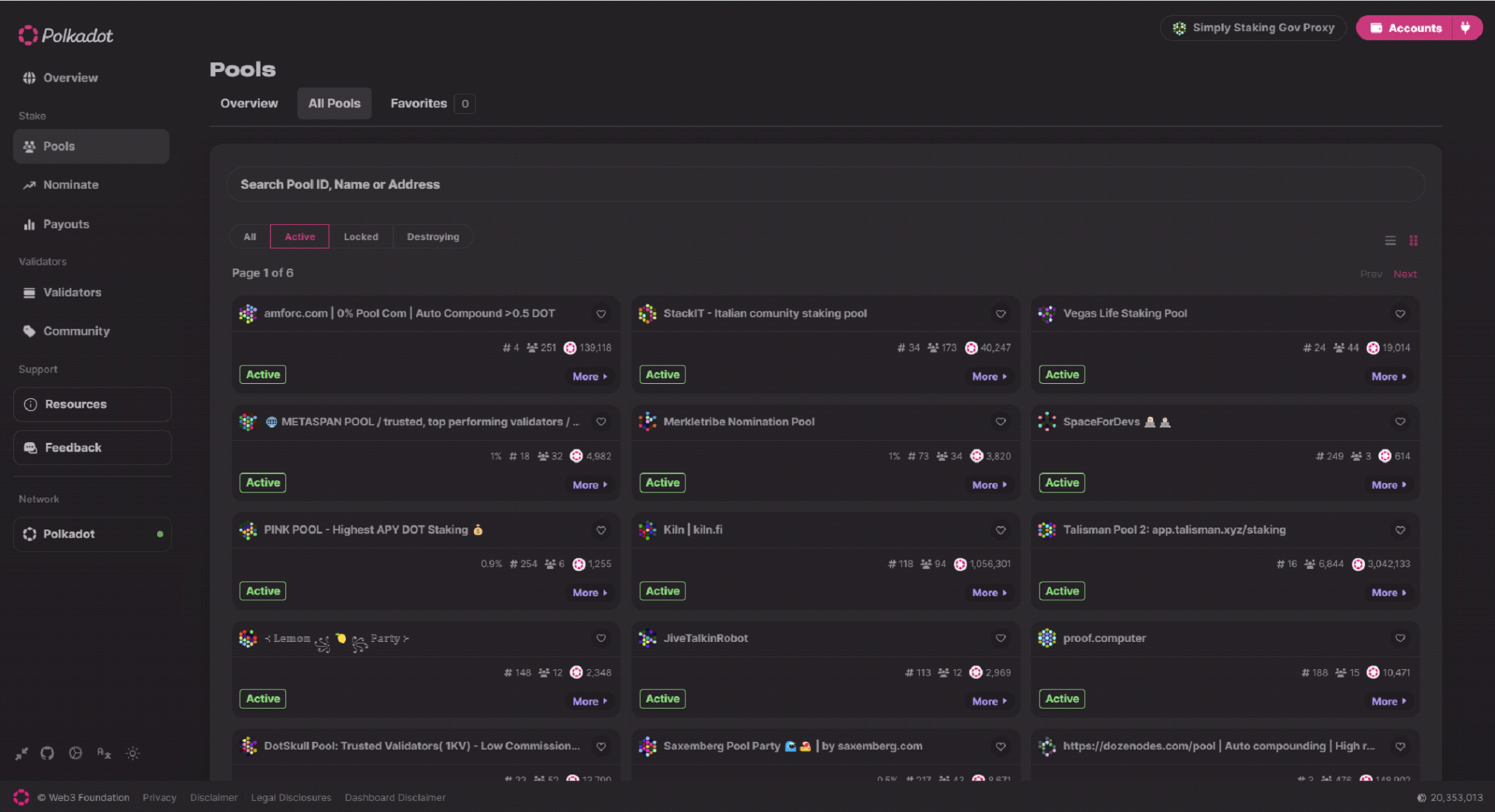Click Next page link
This screenshot has width=1495, height=812.
pyautogui.click(x=1404, y=274)
